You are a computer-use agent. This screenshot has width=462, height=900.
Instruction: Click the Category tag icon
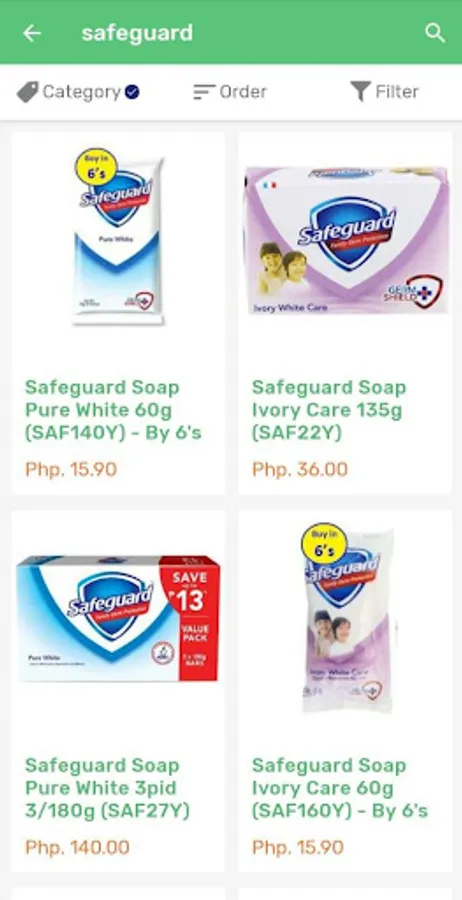[27, 92]
